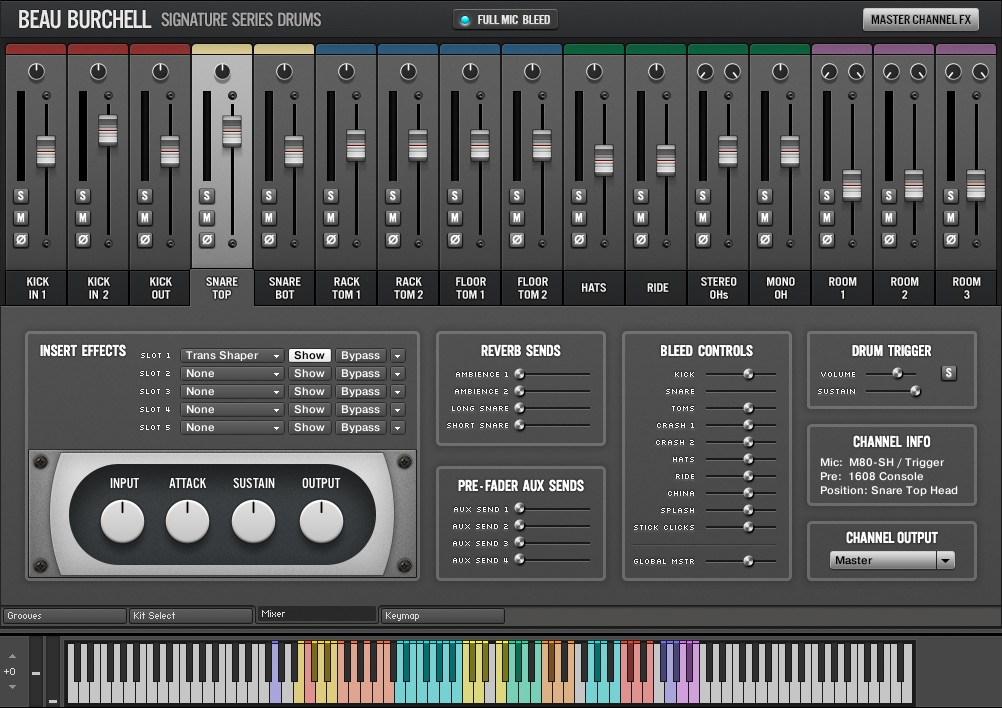Bypass the Slot 1 insert effect
The height and width of the screenshot is (708, 1002).
[x=360, y=355]
